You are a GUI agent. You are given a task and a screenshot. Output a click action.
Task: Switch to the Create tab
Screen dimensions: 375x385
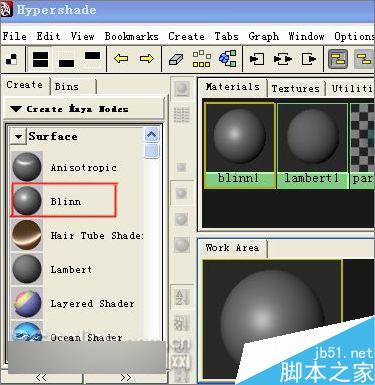[x=25, y=85]
